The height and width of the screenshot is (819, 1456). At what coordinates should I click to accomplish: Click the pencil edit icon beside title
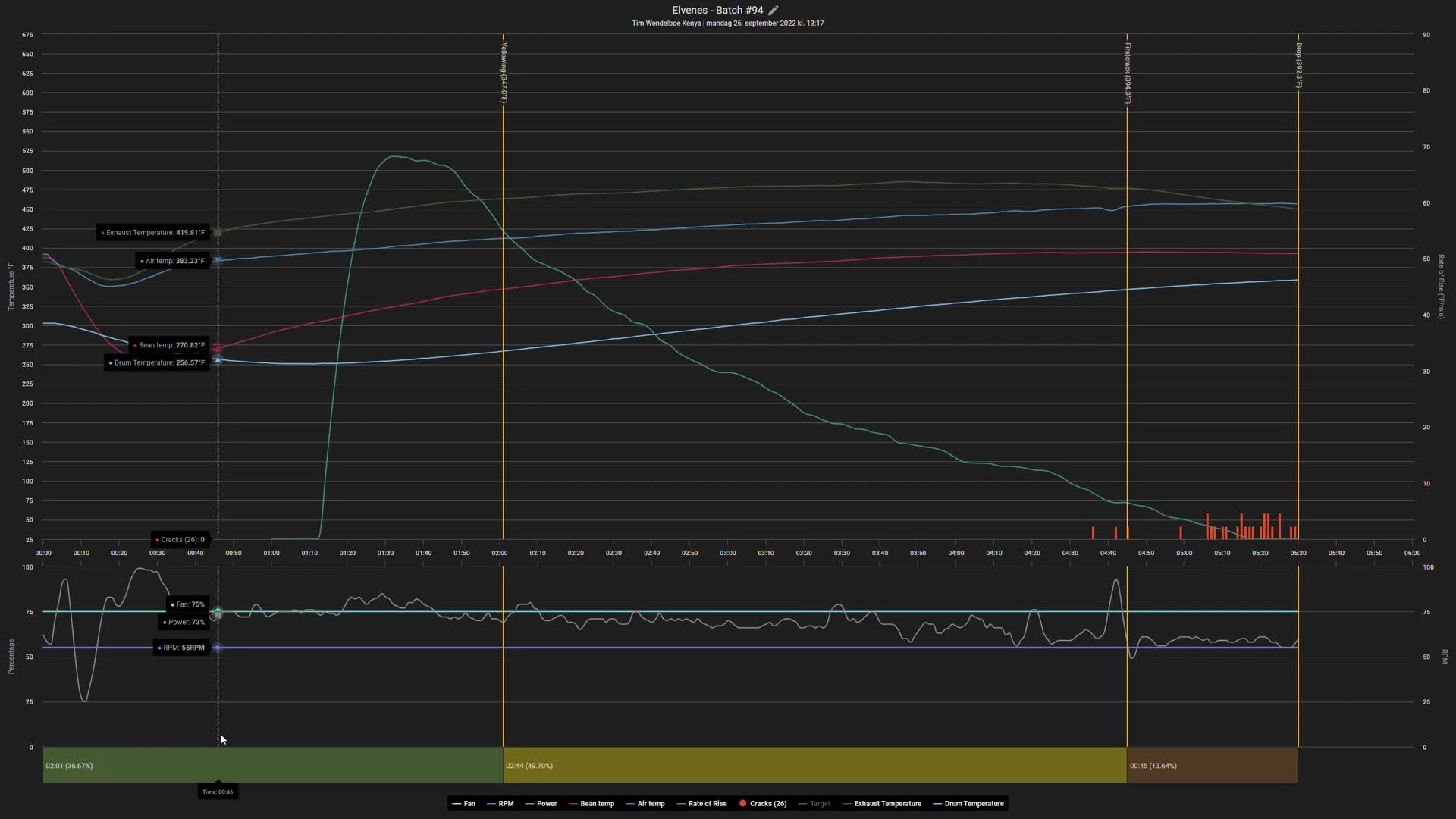[773, 10]
